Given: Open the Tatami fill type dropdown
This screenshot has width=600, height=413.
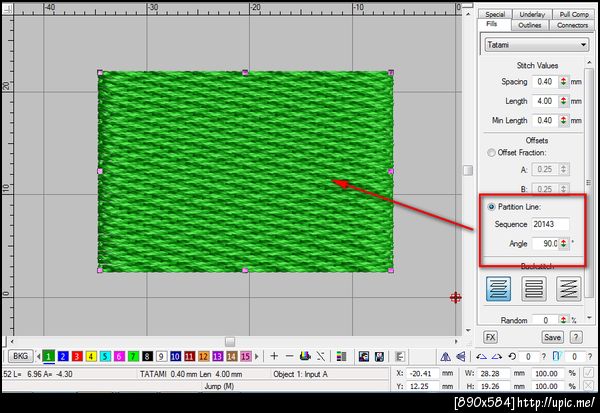Looking at the screenshot, I should coord(536,45).
